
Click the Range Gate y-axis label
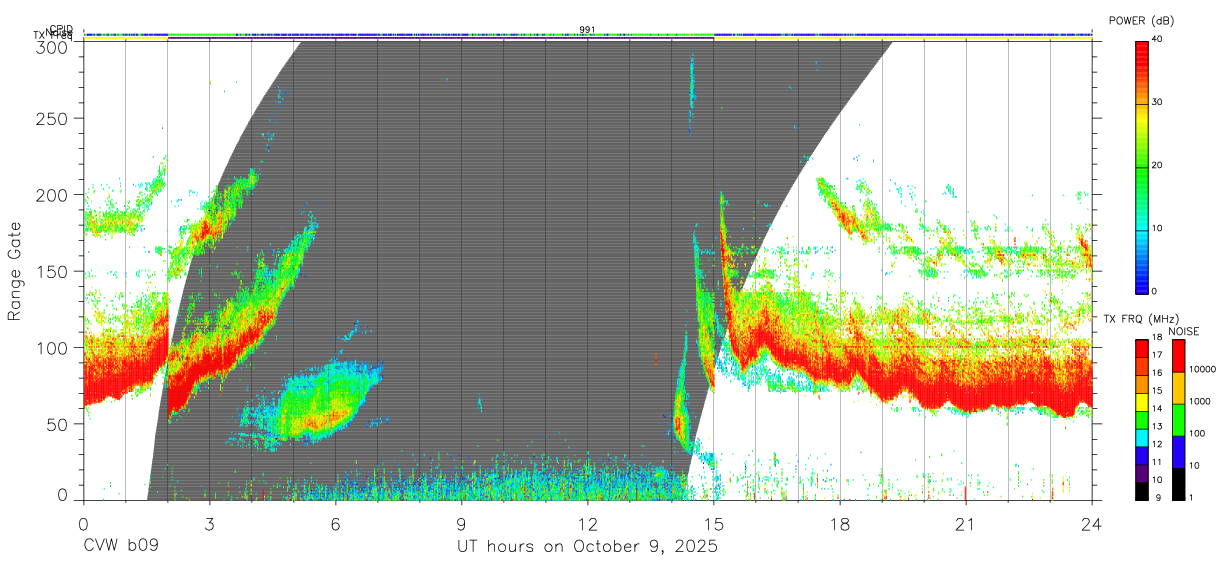[15, 271]
